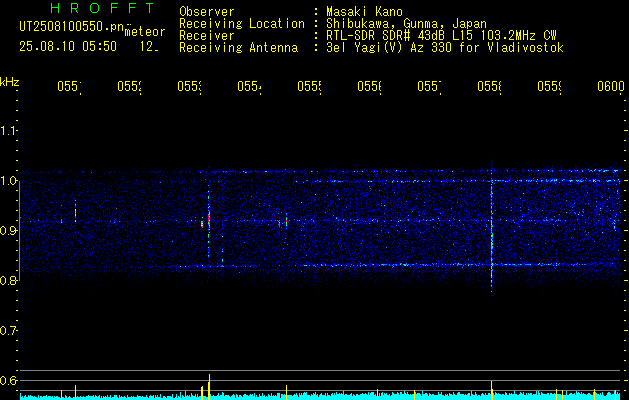The width and height of the screenshot is (629, 400).
Task: Click the Receiving Antenna label
Action: (x=238, y=48)
